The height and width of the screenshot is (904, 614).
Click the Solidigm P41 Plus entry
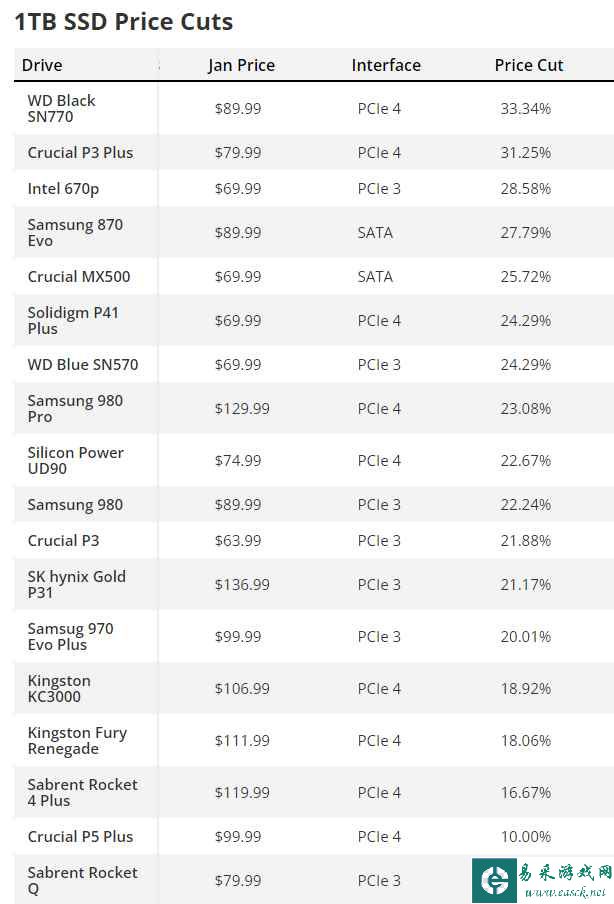click(73, 320)
